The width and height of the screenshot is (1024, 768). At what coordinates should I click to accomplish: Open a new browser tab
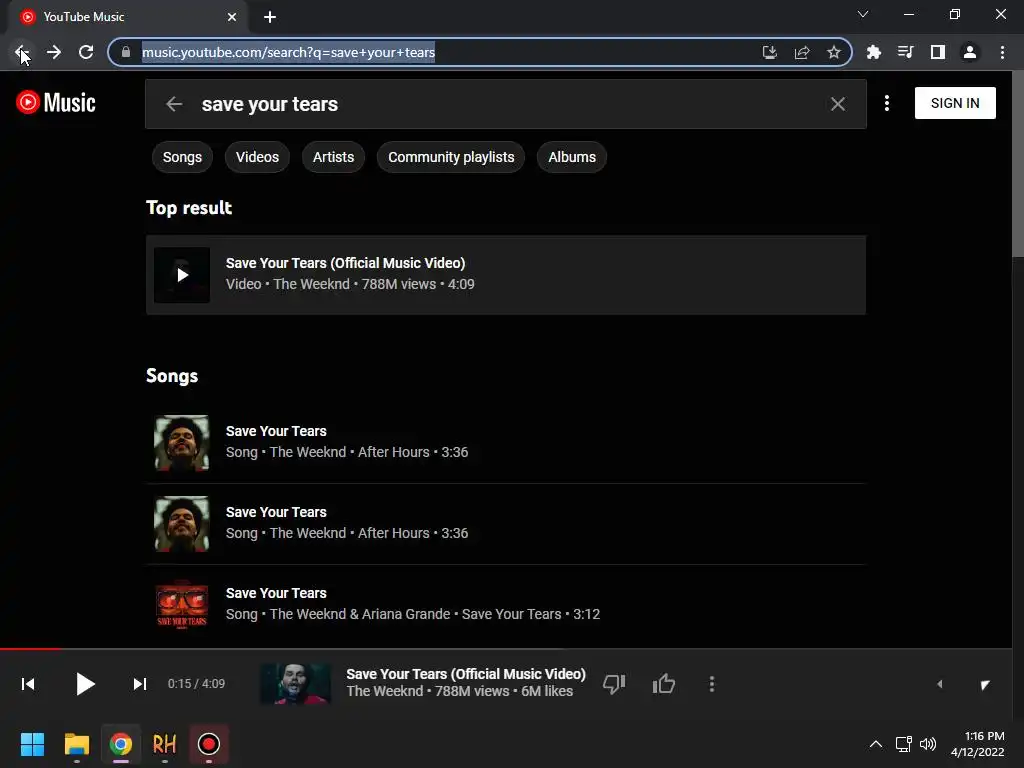270,17
